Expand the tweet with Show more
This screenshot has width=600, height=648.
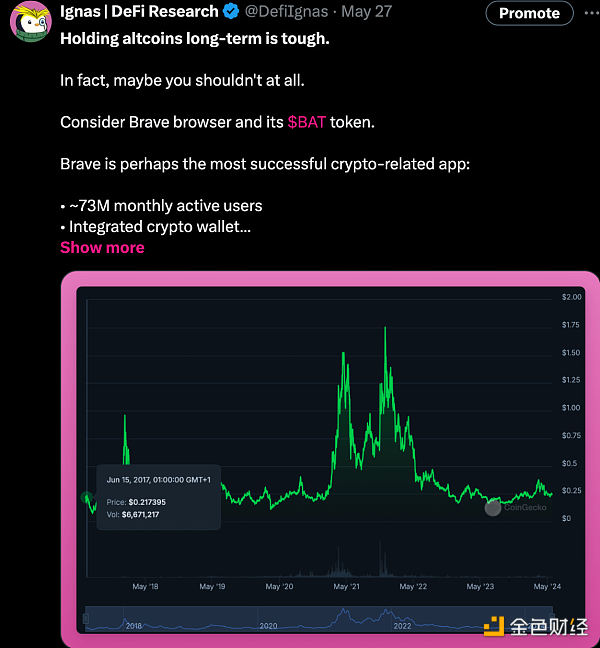[x=102, y=247]
